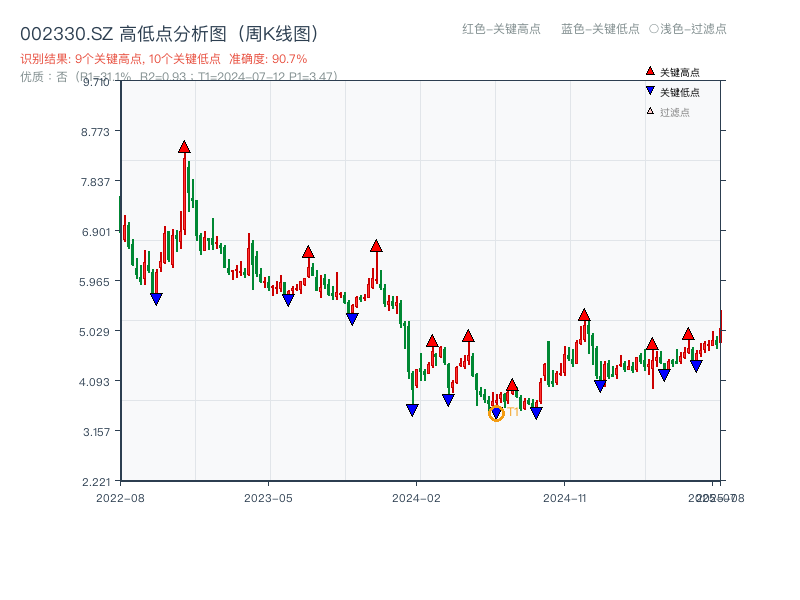Click the 8.773 y-axis label
800x600 pixels.
(95, 132)
